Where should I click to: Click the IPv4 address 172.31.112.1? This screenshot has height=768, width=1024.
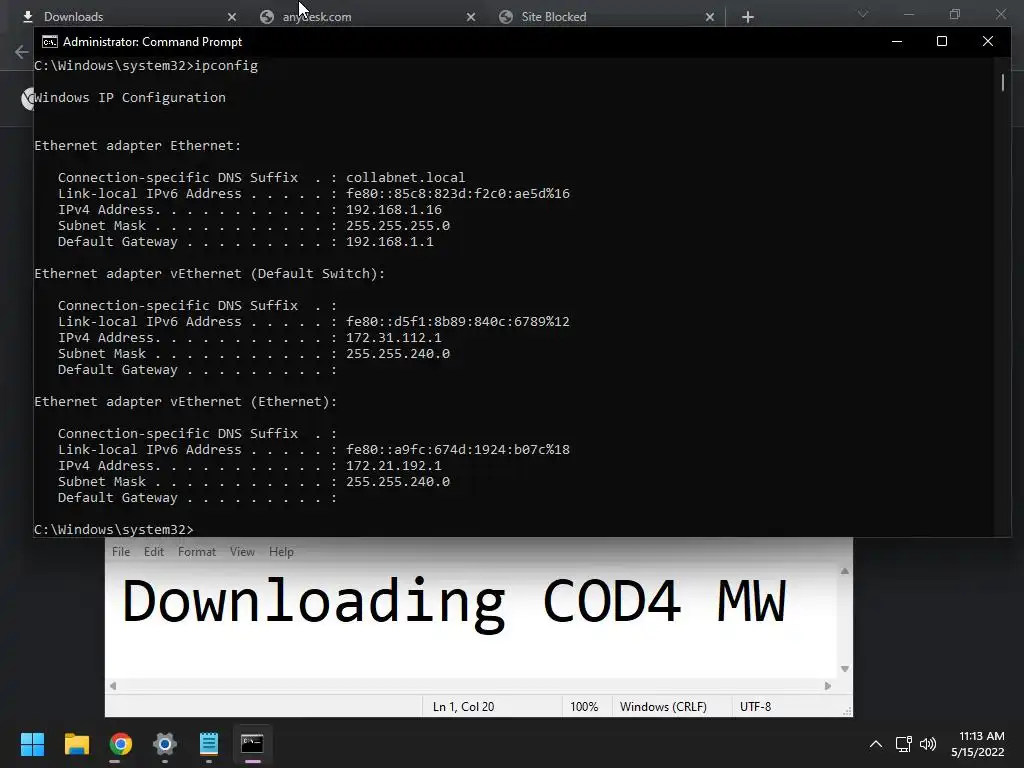(x=394, y=338)
